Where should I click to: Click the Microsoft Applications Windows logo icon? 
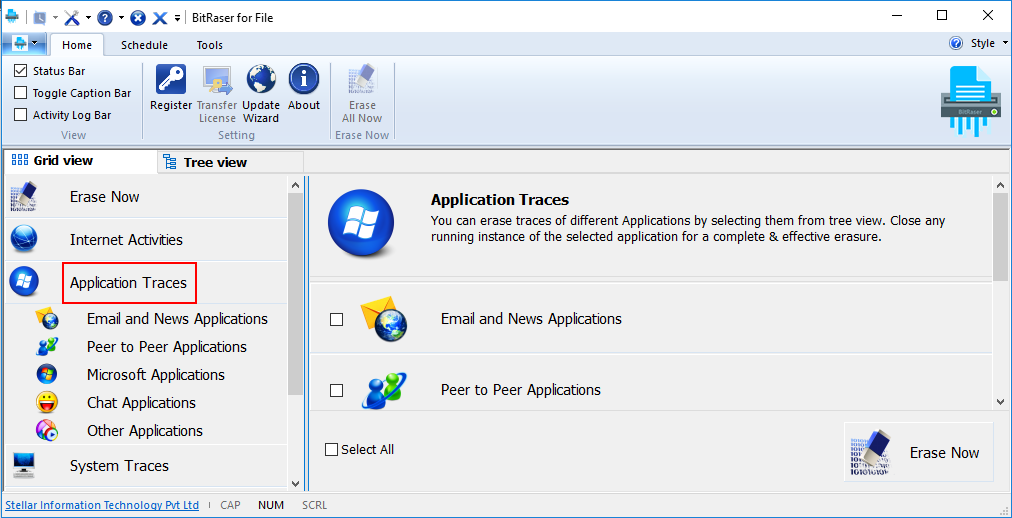coord(47,374)
